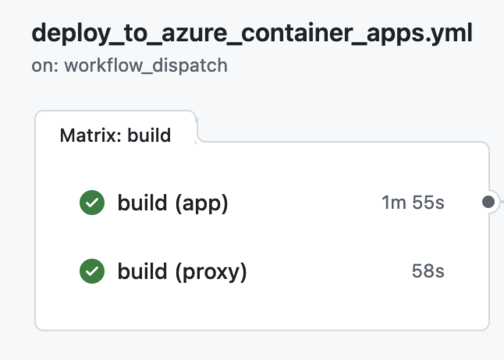Viewport: 504px width, 360px height.
Task: Click the (app) text in first job row
Action: 202,203
